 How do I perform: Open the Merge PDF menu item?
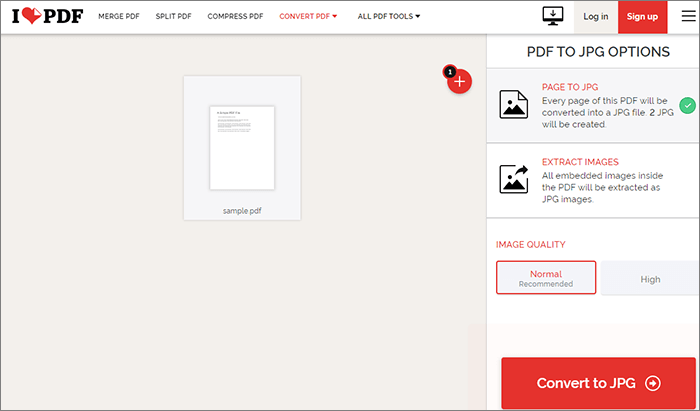121,17
